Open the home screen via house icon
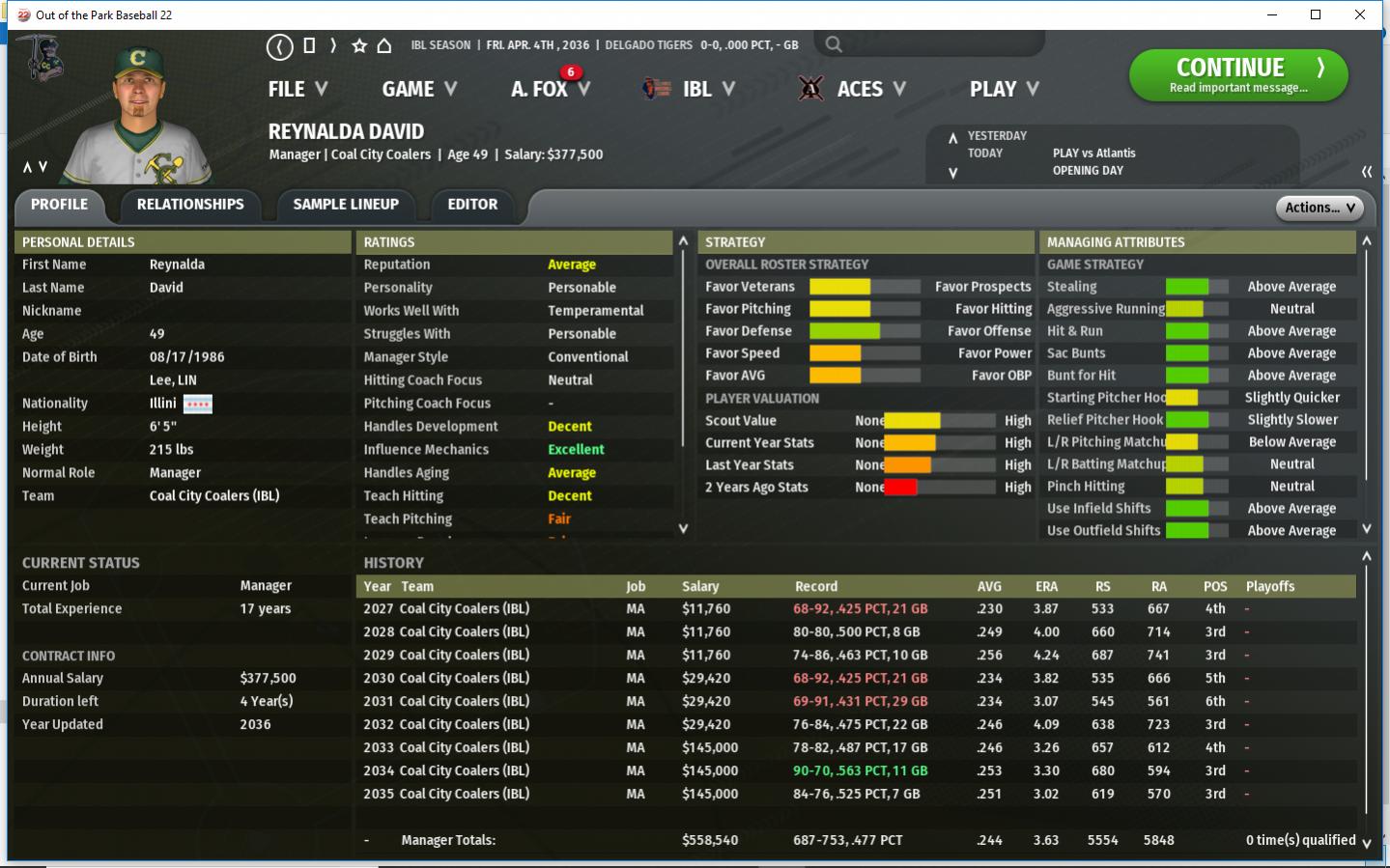 point(383,45)
